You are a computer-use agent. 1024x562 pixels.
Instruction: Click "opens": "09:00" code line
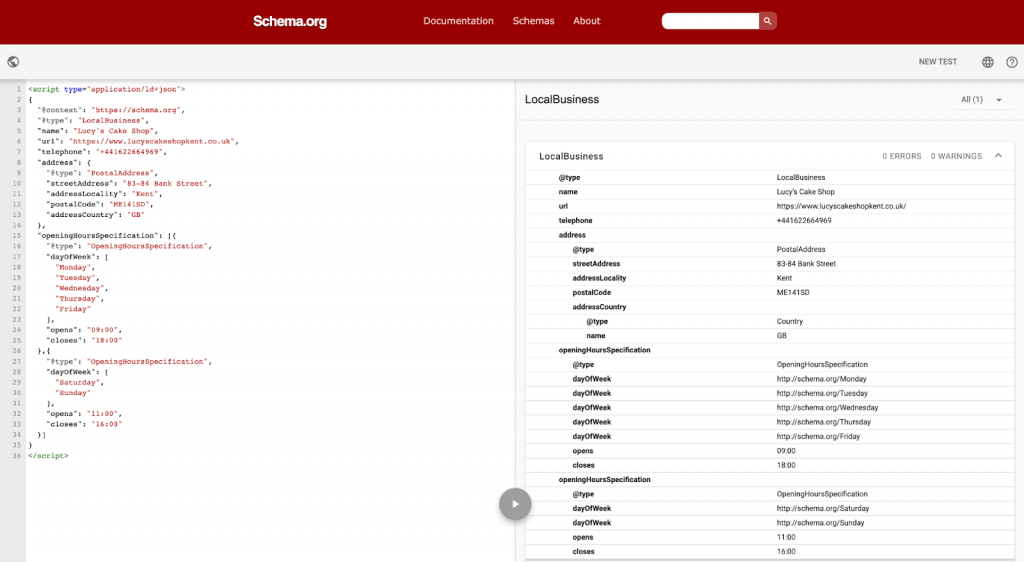[84, 330]
